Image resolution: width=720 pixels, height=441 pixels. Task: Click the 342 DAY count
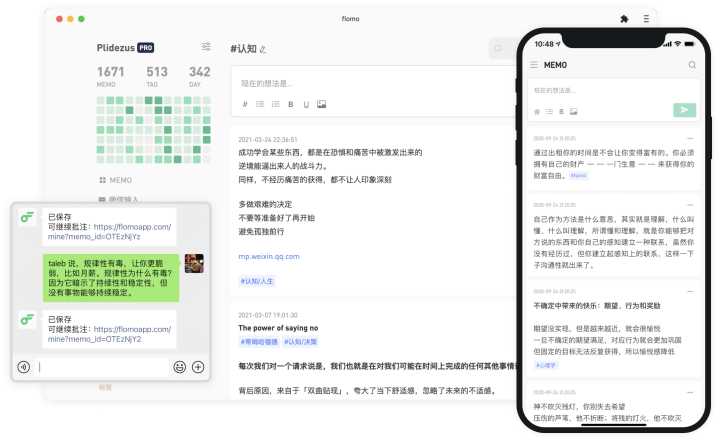(x=199, y=76)
